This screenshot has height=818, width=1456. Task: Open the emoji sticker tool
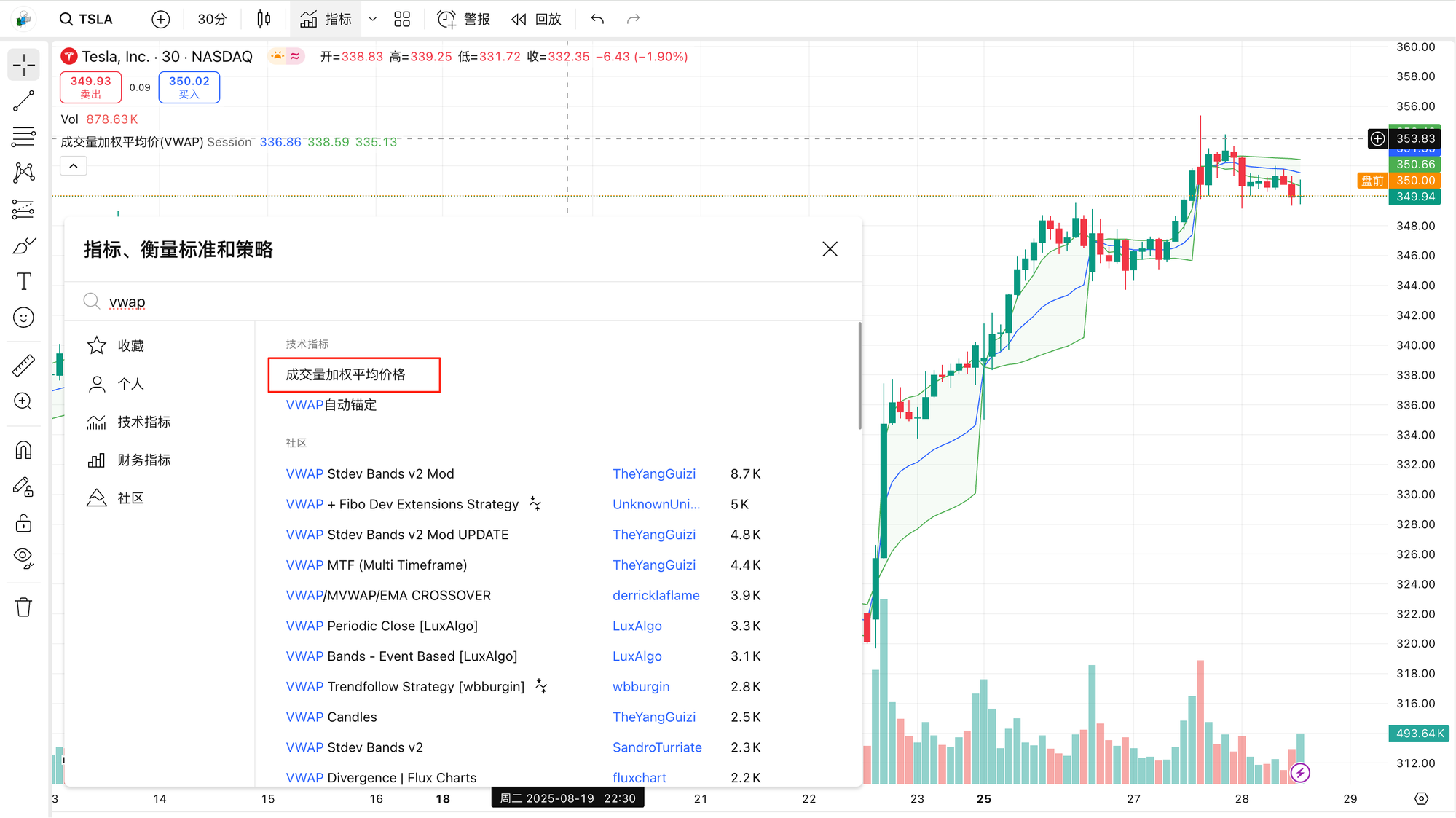23,318
